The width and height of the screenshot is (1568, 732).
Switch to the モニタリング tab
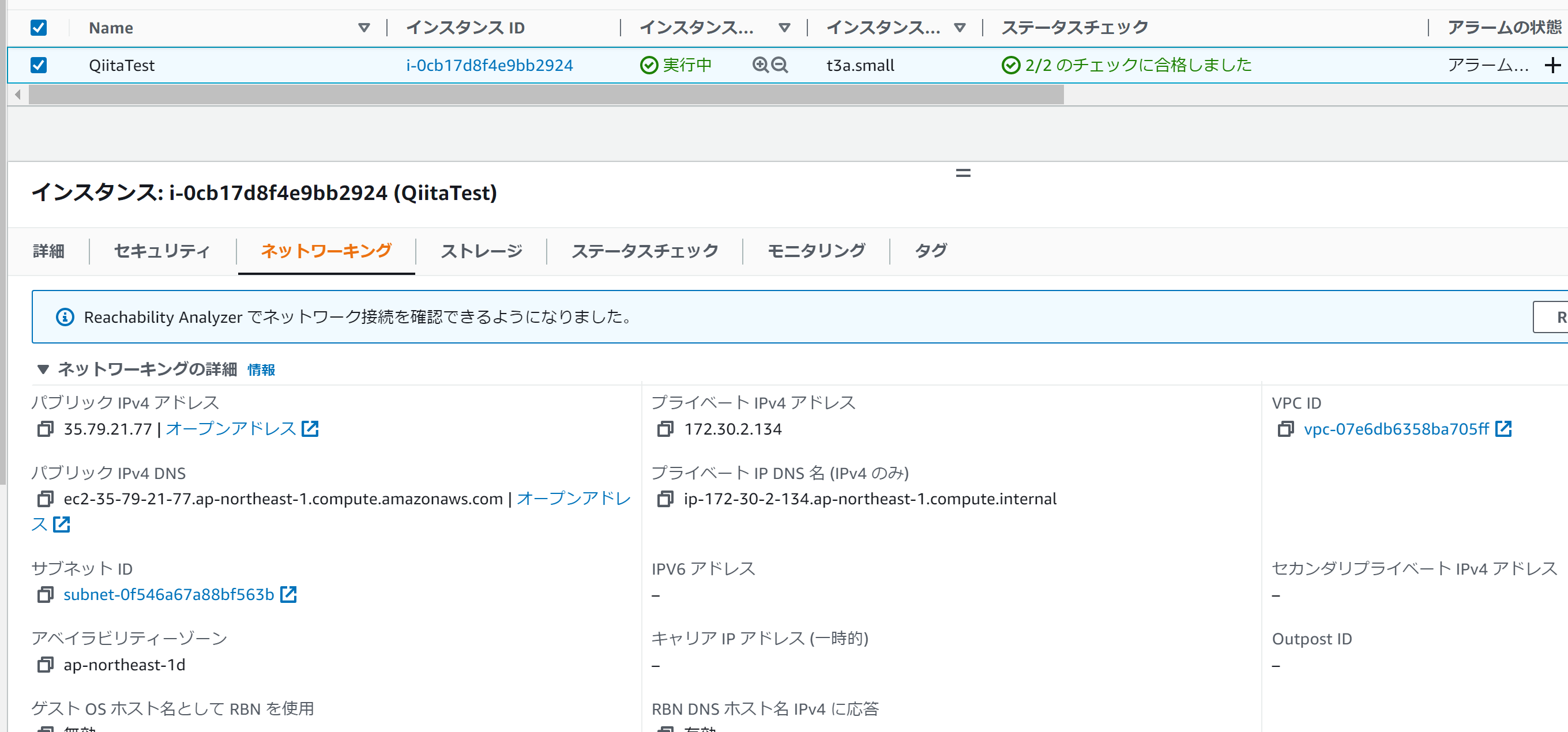point(818,251)
